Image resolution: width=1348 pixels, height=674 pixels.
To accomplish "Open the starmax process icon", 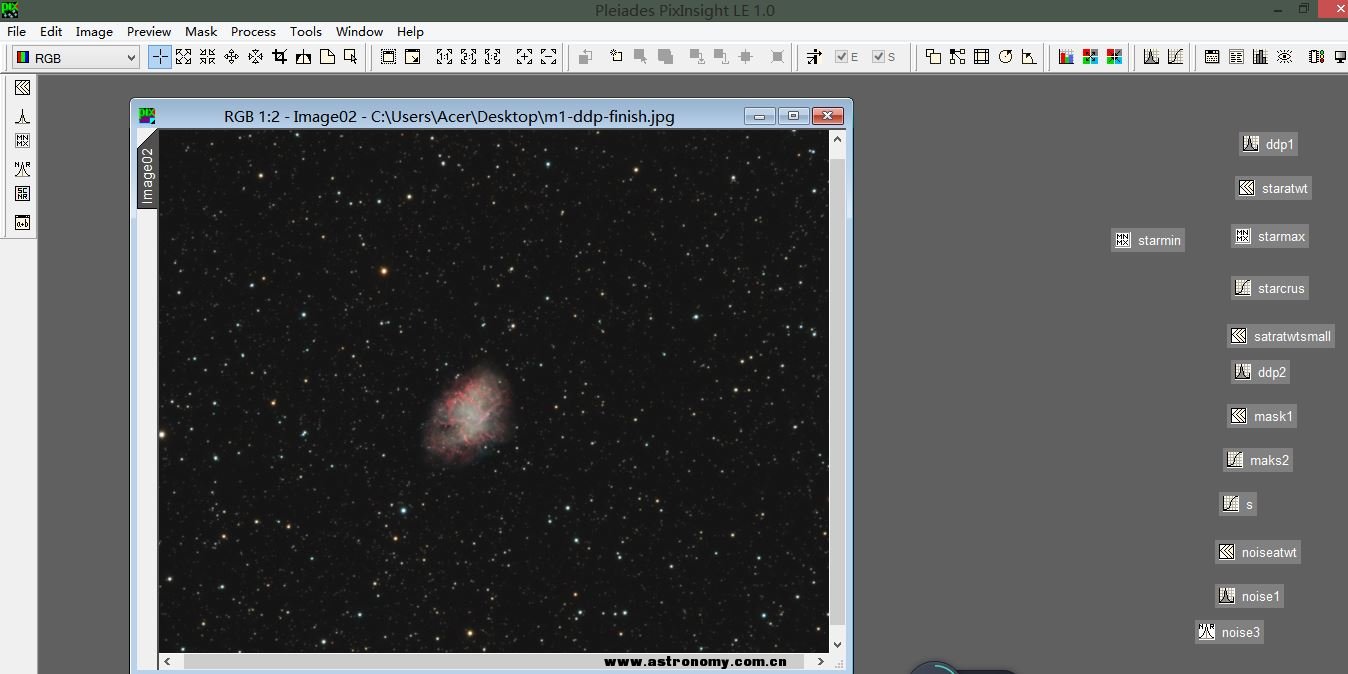I will coord(1270,236).
